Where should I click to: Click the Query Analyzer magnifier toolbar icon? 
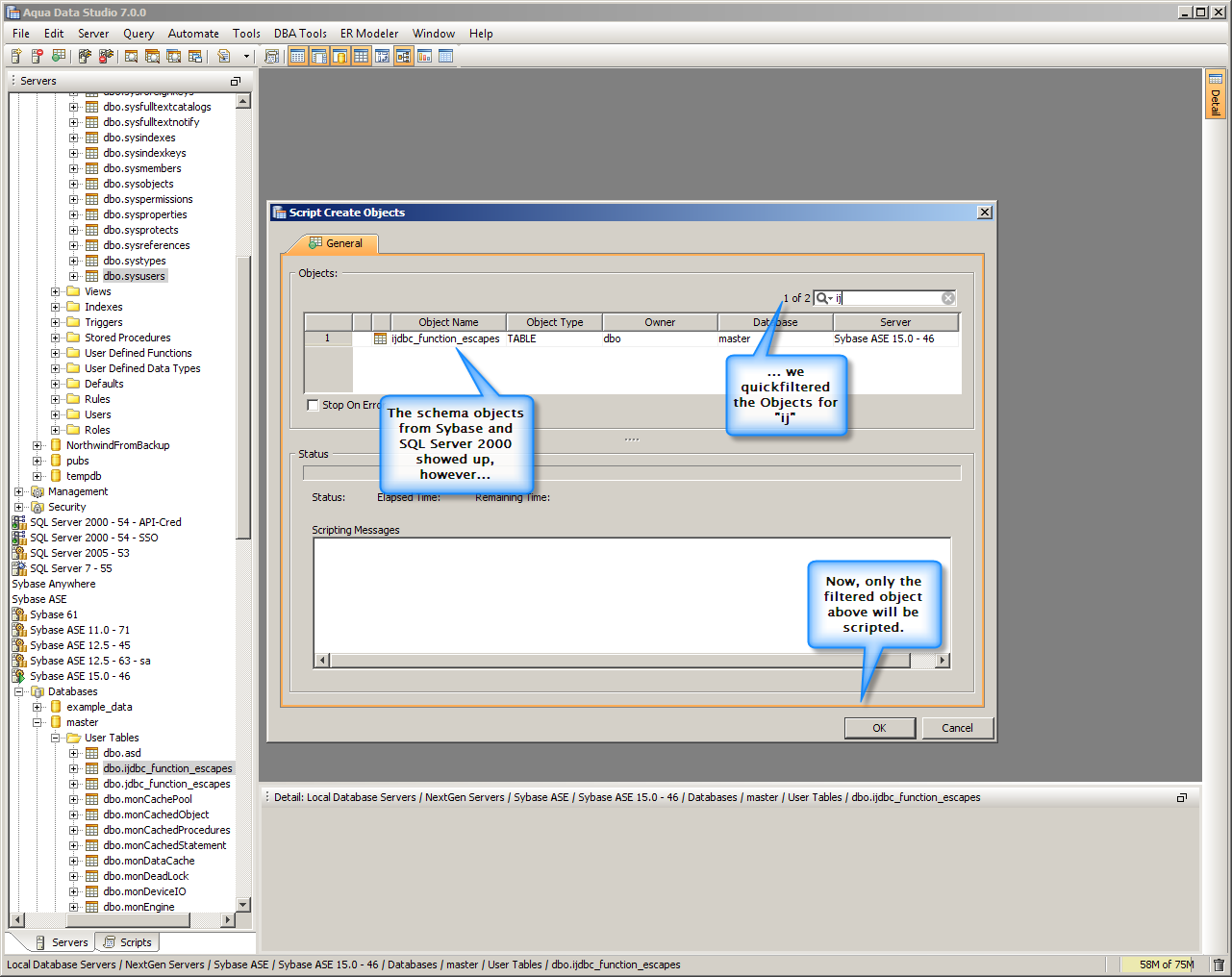point(132,57)
